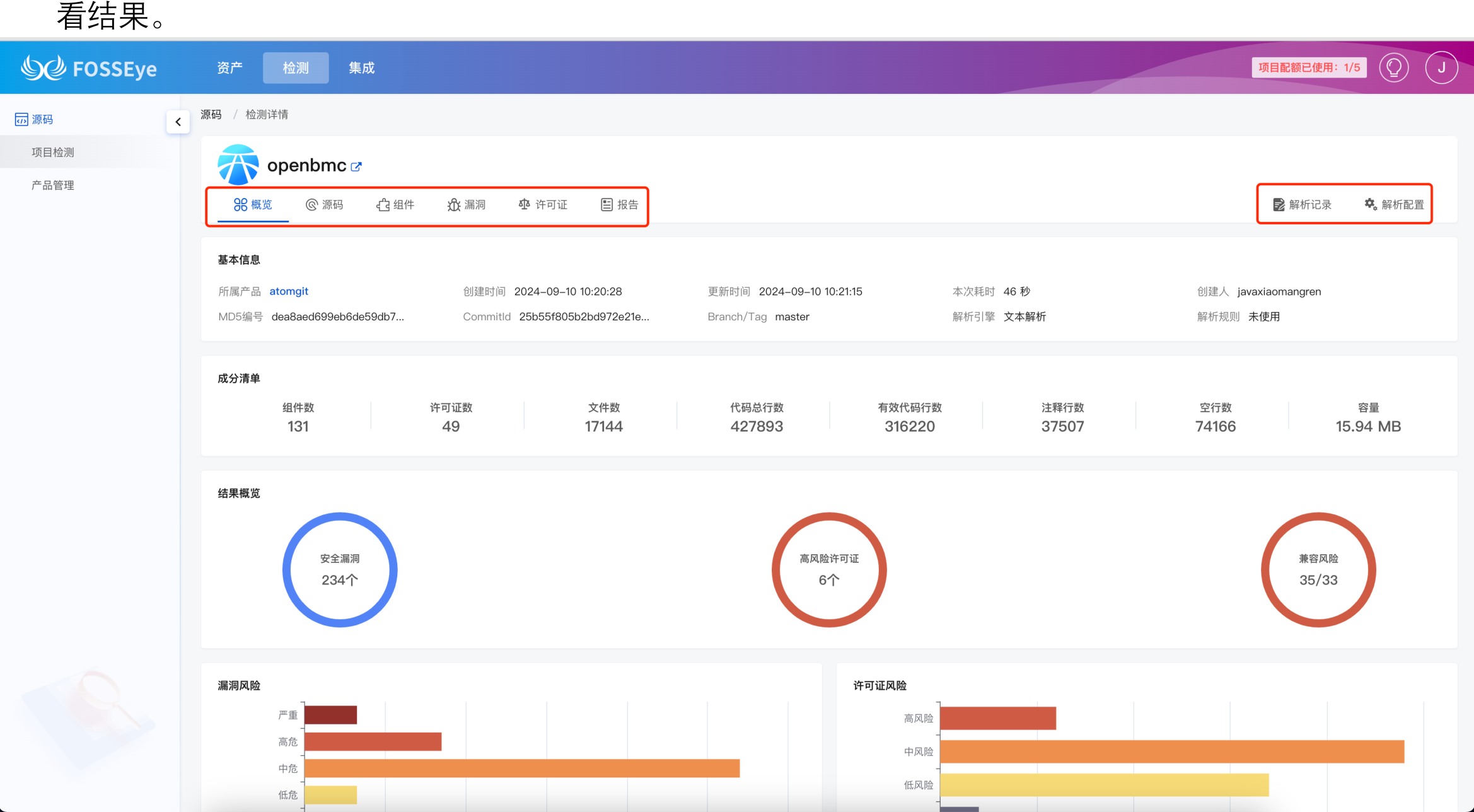Click the 代码总行数 value 427893
This screenshot has width=1474, height=812.
(x=757, y=427)
